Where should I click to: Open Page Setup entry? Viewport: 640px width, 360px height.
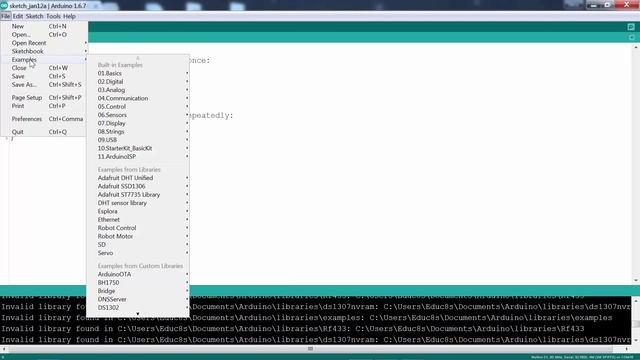(44, 98)
